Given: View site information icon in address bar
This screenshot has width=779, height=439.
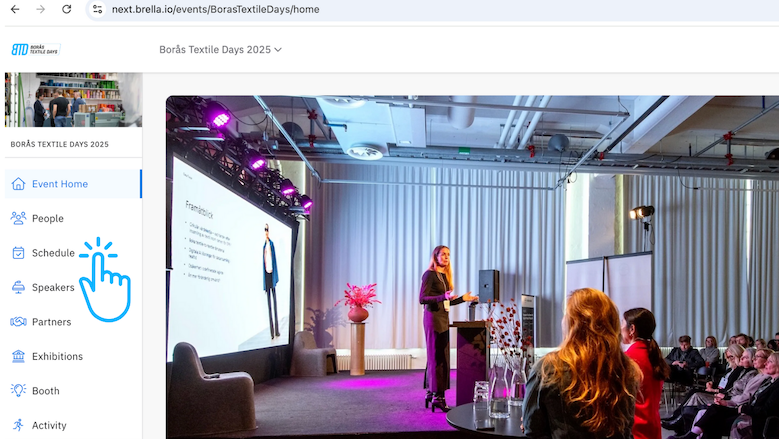Looking at the screenshot, I should coord(97,9).
